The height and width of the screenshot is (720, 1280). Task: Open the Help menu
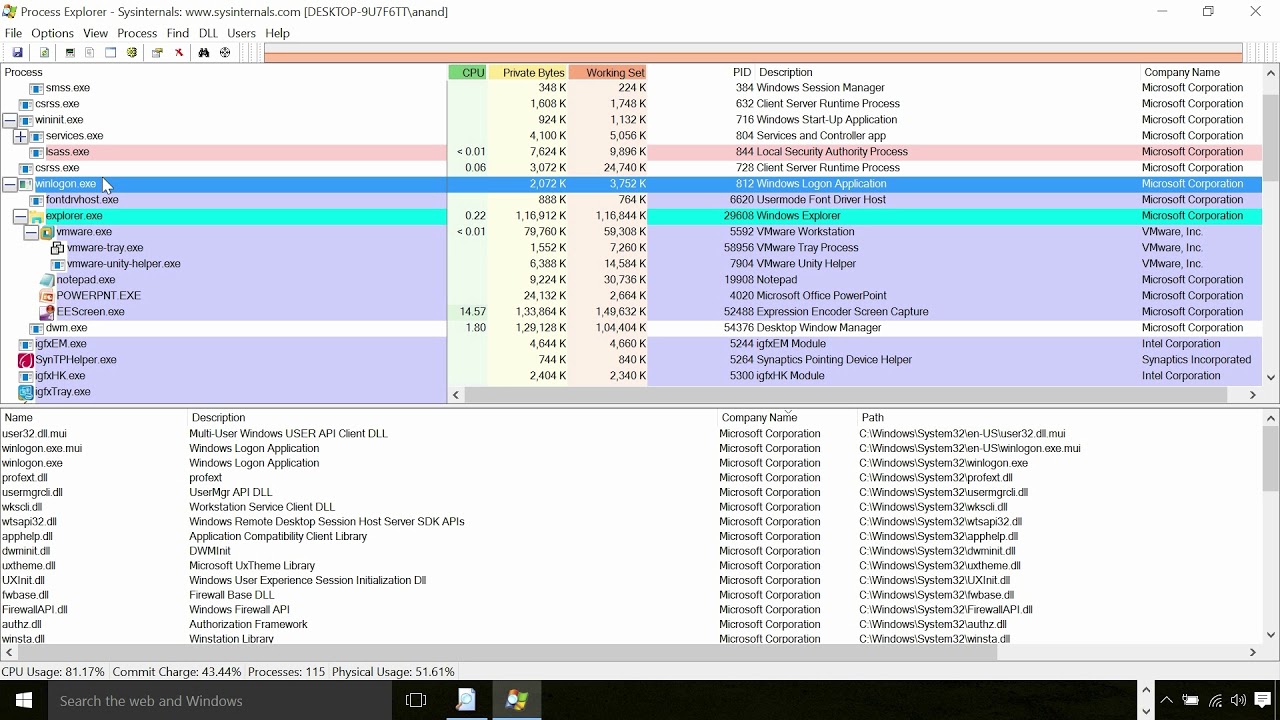[x=277, y=33]
